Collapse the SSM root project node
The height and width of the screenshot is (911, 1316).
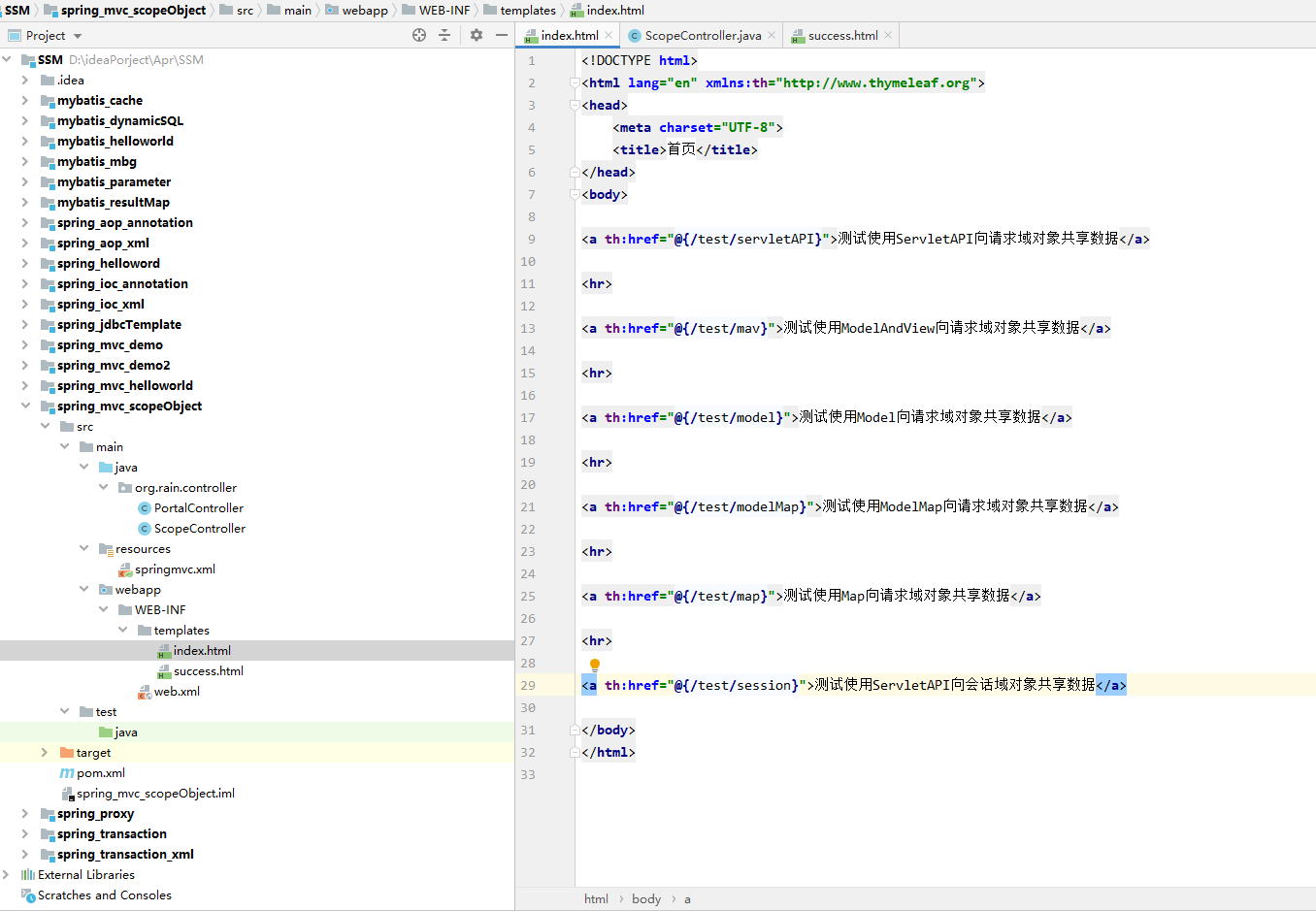7,60
